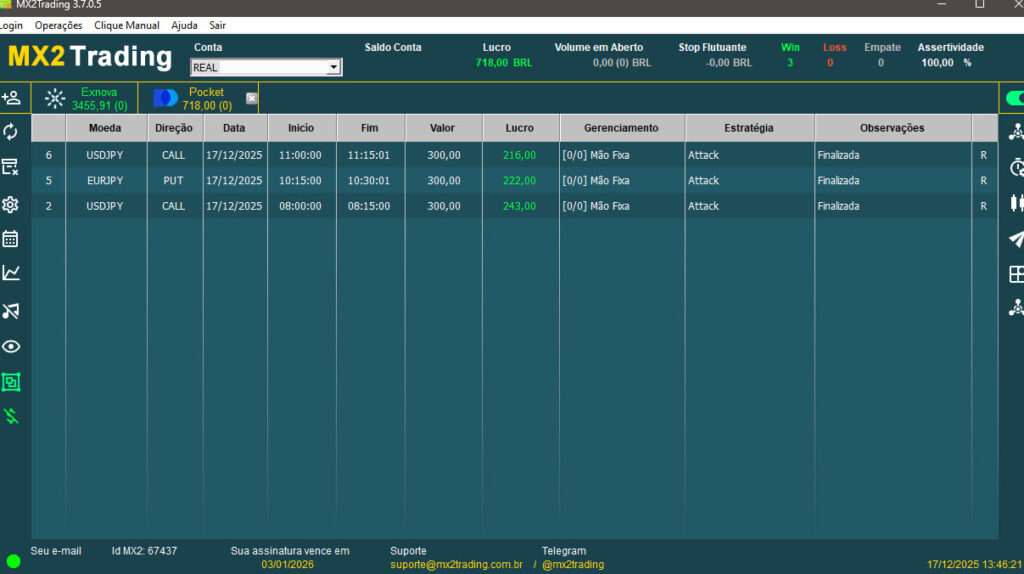The image size is (1024, 574).
Task: Close the Pocket broker tab
Action: 252,98
